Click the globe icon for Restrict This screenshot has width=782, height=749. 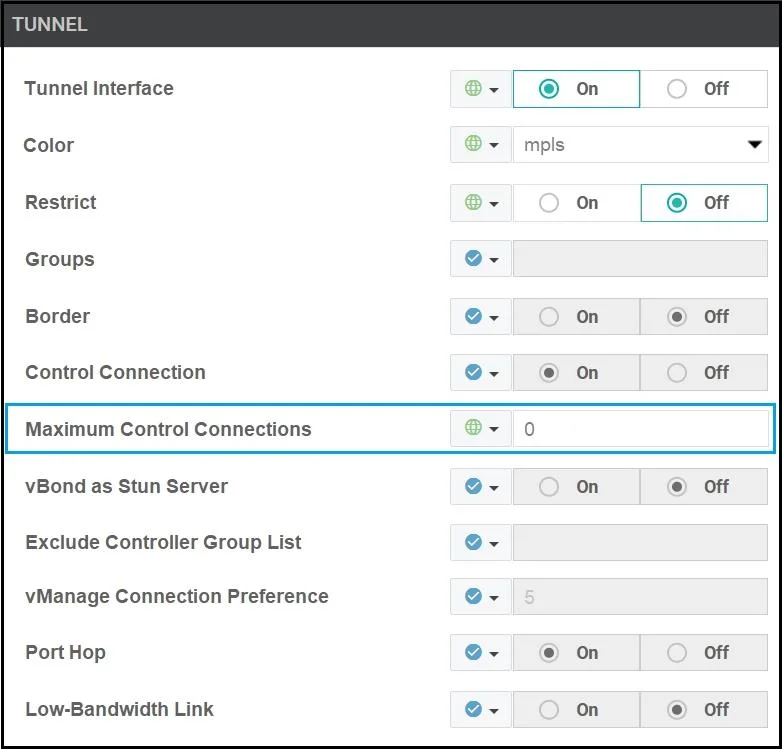coord(473,202)
